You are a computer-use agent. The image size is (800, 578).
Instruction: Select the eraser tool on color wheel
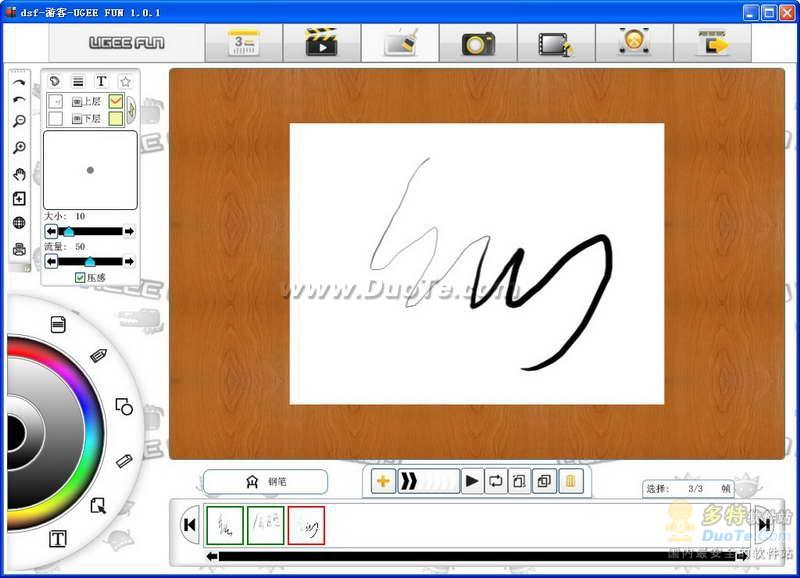[124, 461]
